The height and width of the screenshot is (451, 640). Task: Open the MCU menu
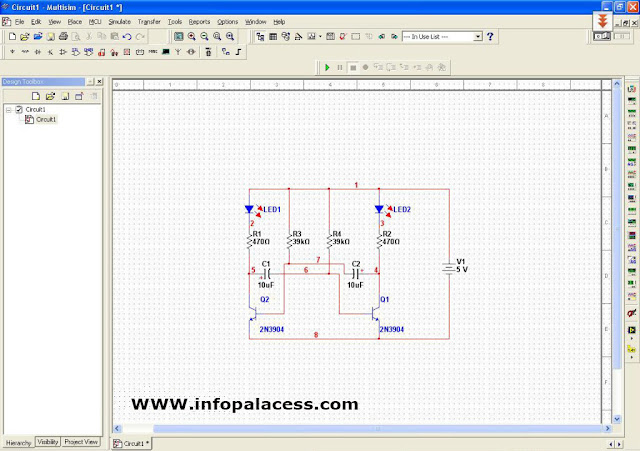[x=95, y=22]
